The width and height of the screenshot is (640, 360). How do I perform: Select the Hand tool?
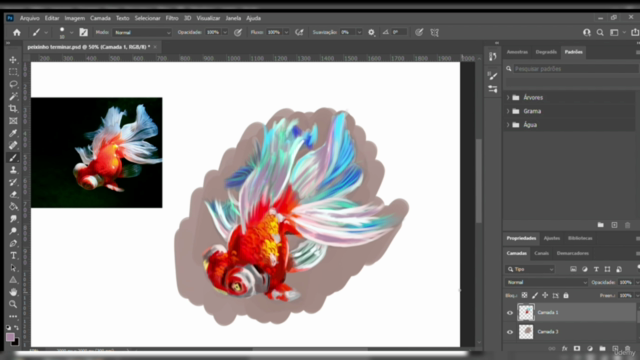tap(13, 292)
